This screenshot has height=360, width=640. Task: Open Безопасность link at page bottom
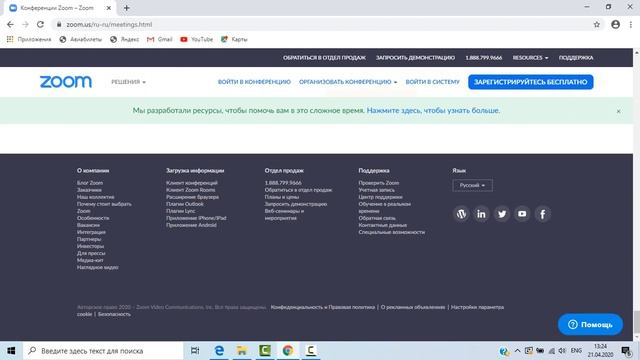click(114, 314)
